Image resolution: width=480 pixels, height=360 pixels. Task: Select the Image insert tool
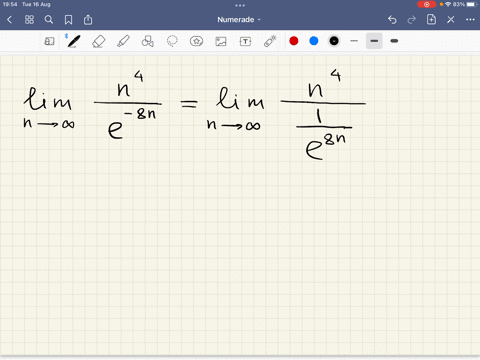(x=221, y=41)
